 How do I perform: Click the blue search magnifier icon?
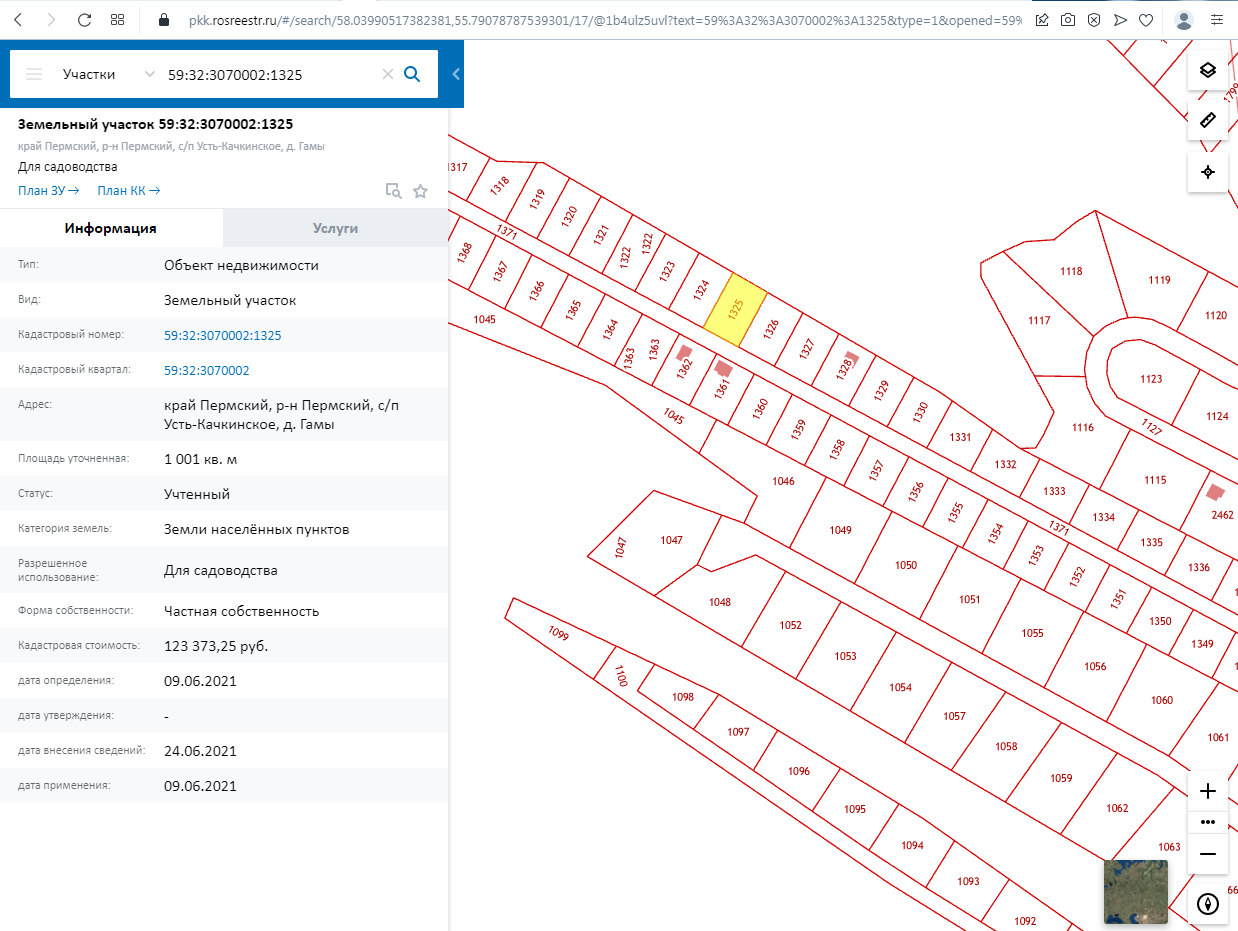click(412, 74)
